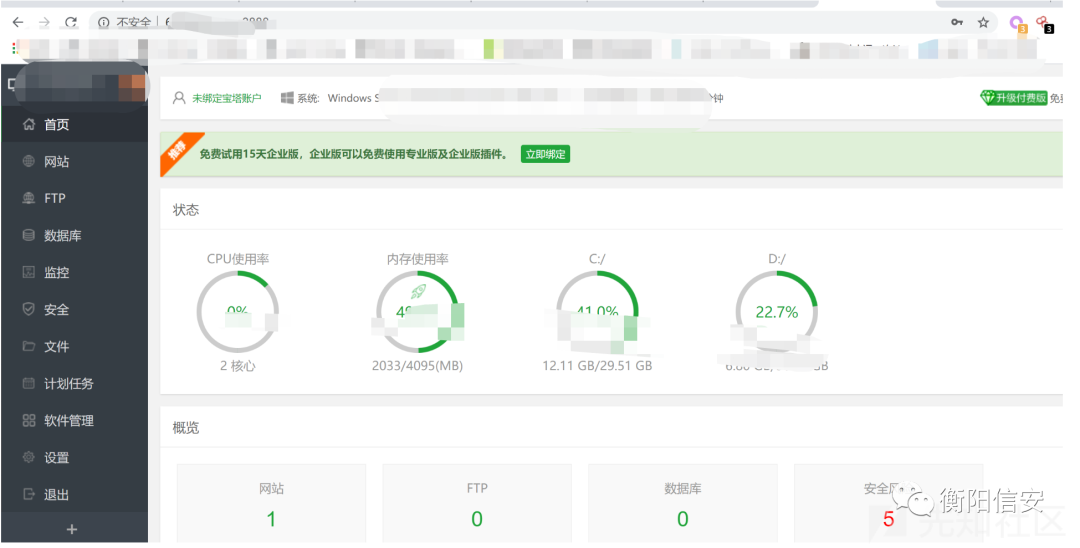Click the rocket memory-release icon
The width and height of the screenshot is (1080, 548).
point(418,291)
